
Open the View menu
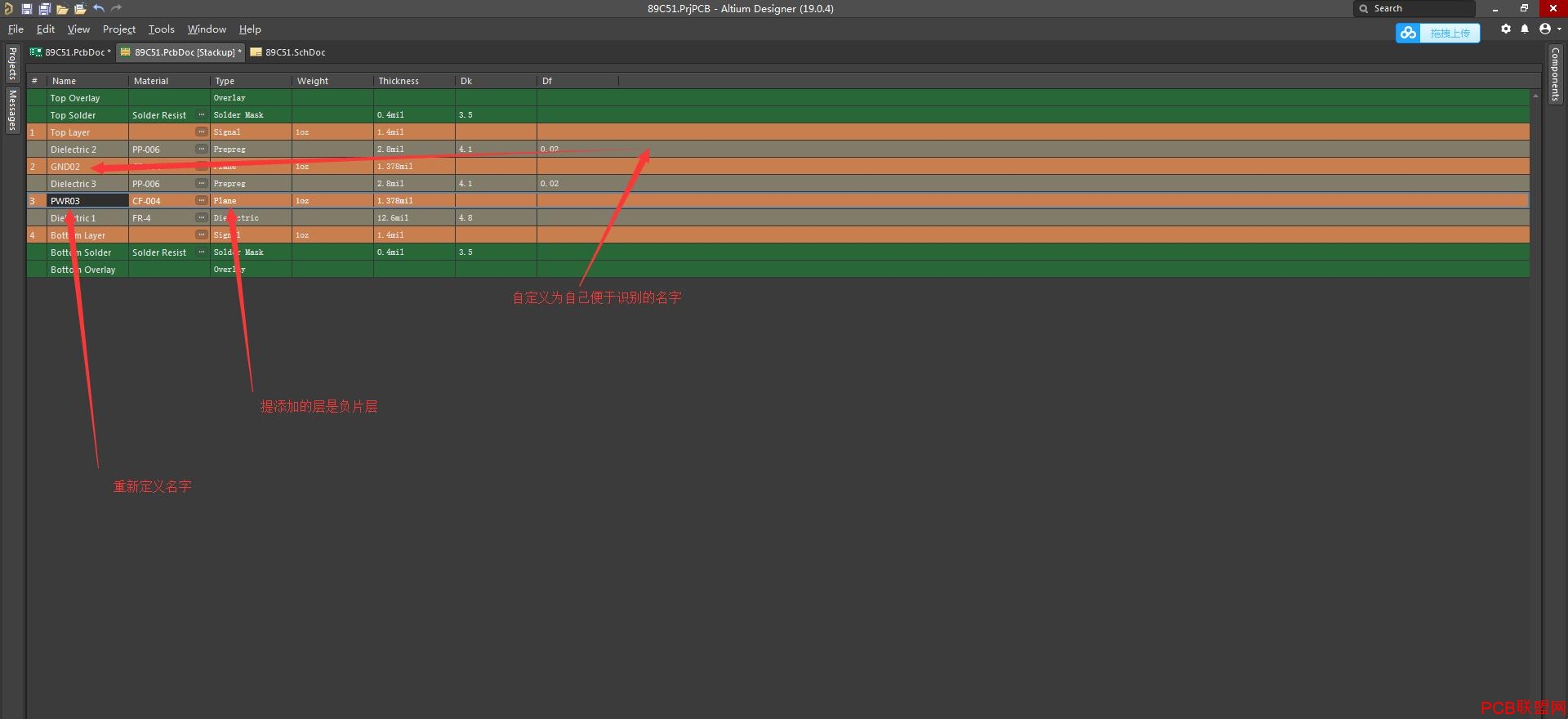[x=78, y=29]
